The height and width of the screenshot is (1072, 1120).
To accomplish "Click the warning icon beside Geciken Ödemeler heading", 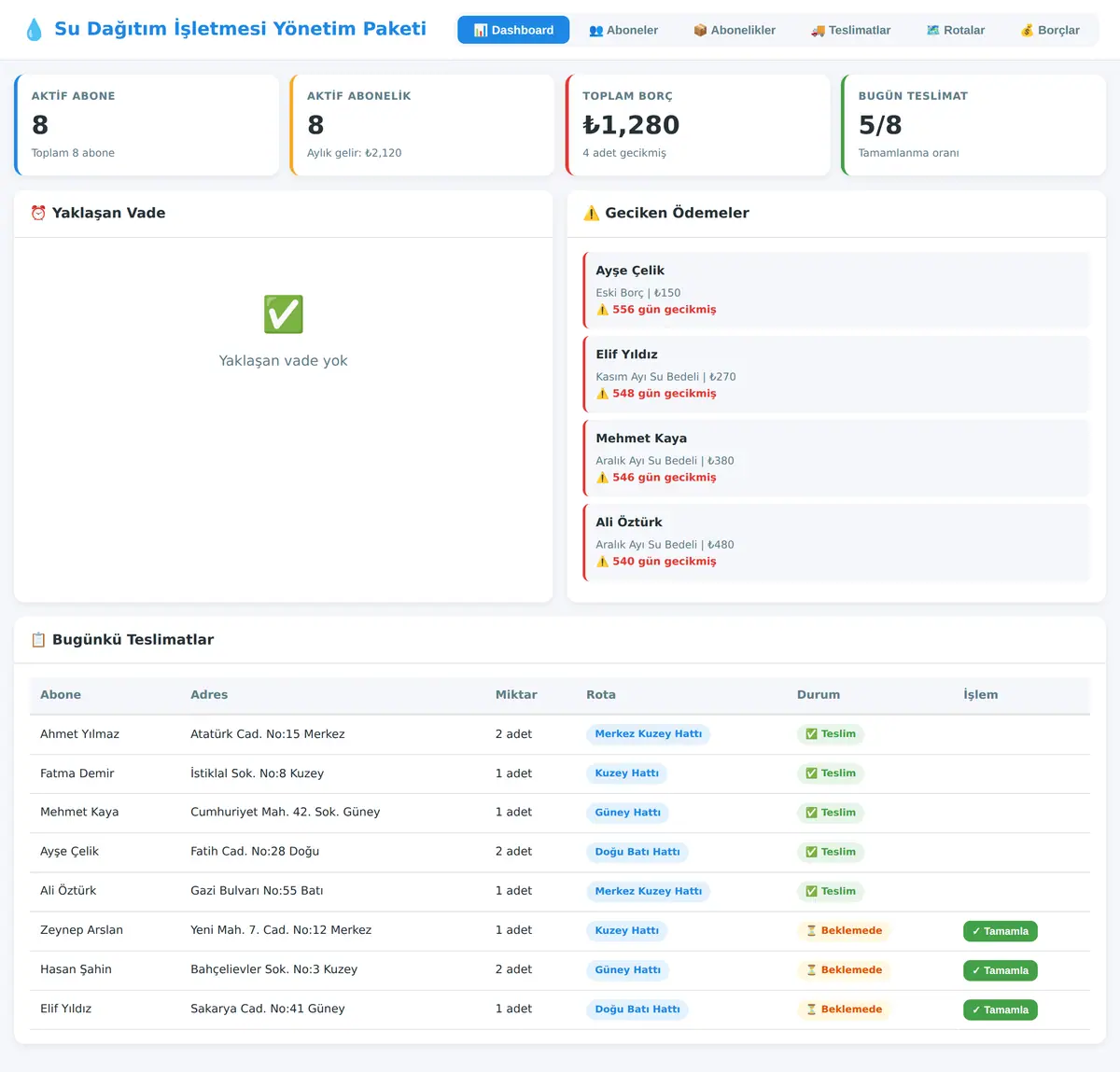I will (x=591, y=213).
